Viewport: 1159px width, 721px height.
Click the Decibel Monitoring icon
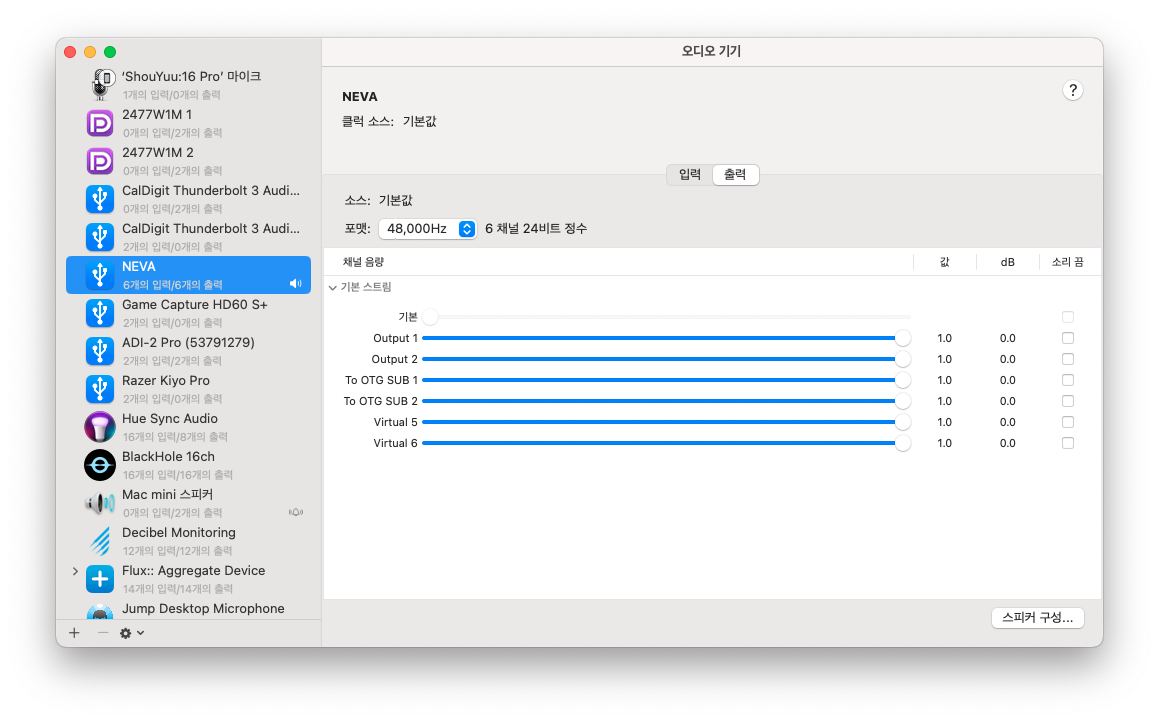[x=100, y=541]
